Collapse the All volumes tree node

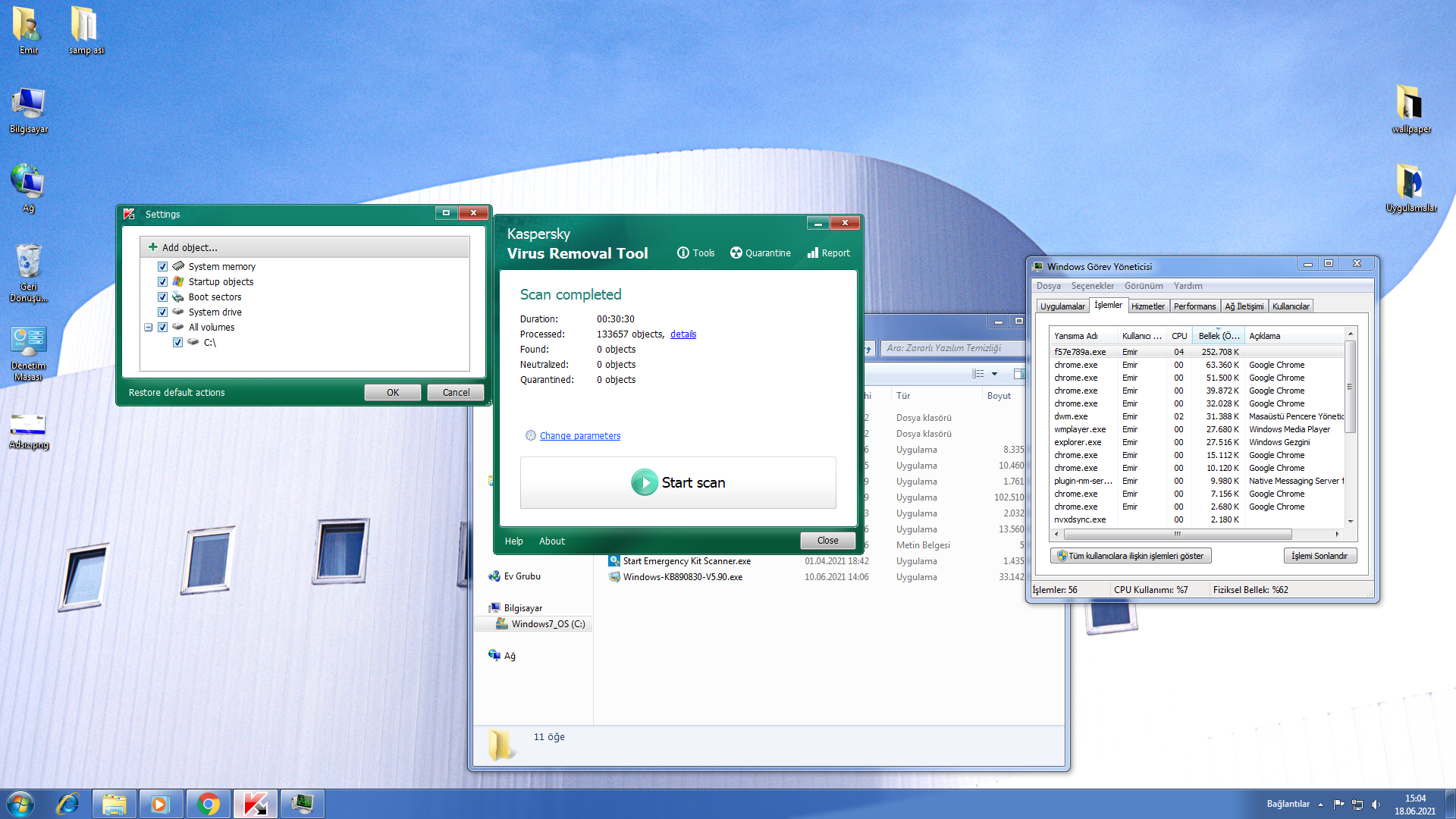coord(149,328)
